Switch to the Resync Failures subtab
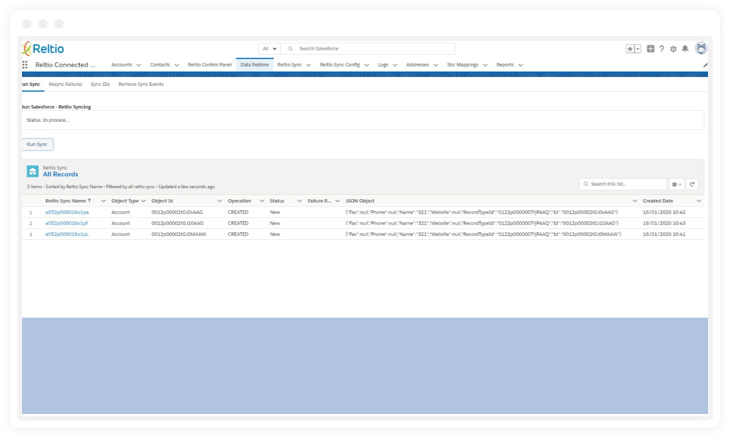 65,84
